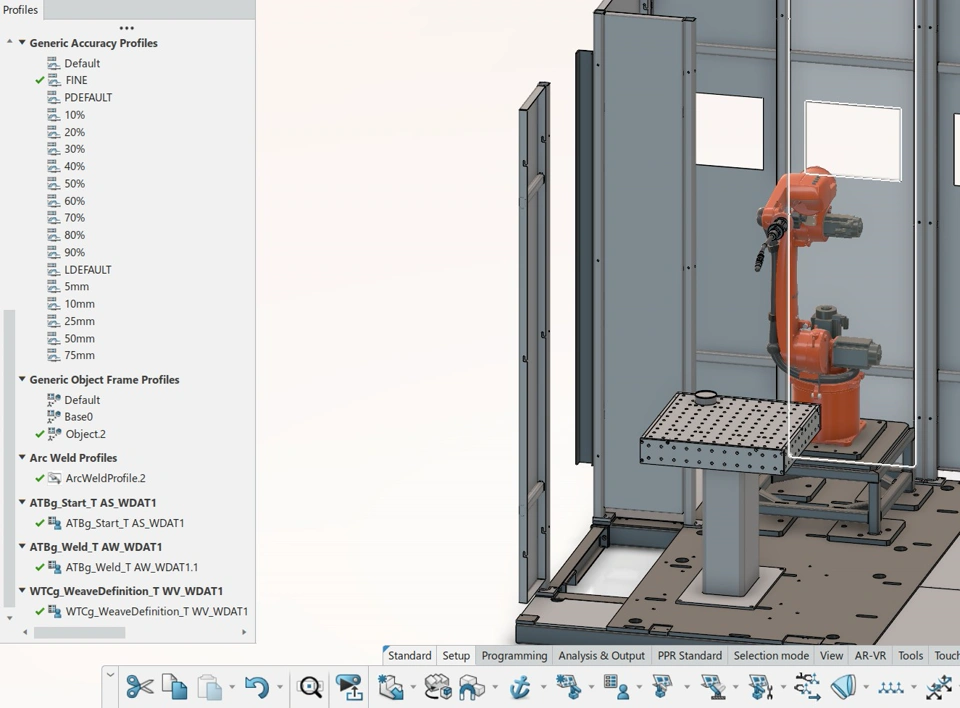Click the rotating boxes product icon
Screen dimensions: 960x708
[438, 687]
